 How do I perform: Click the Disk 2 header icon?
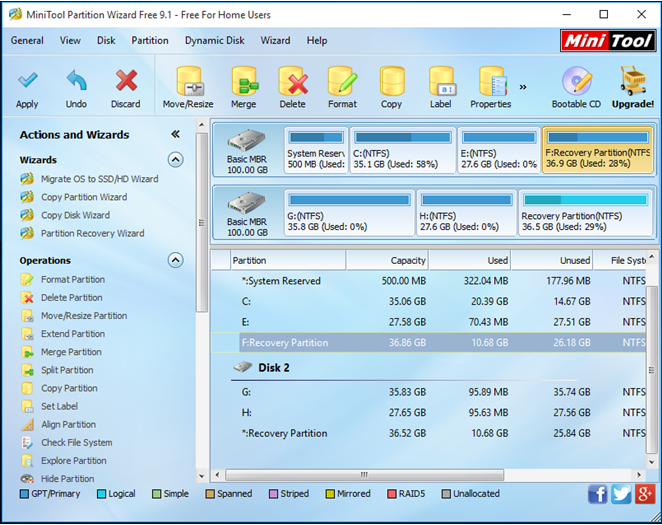(x=243, y=367)
